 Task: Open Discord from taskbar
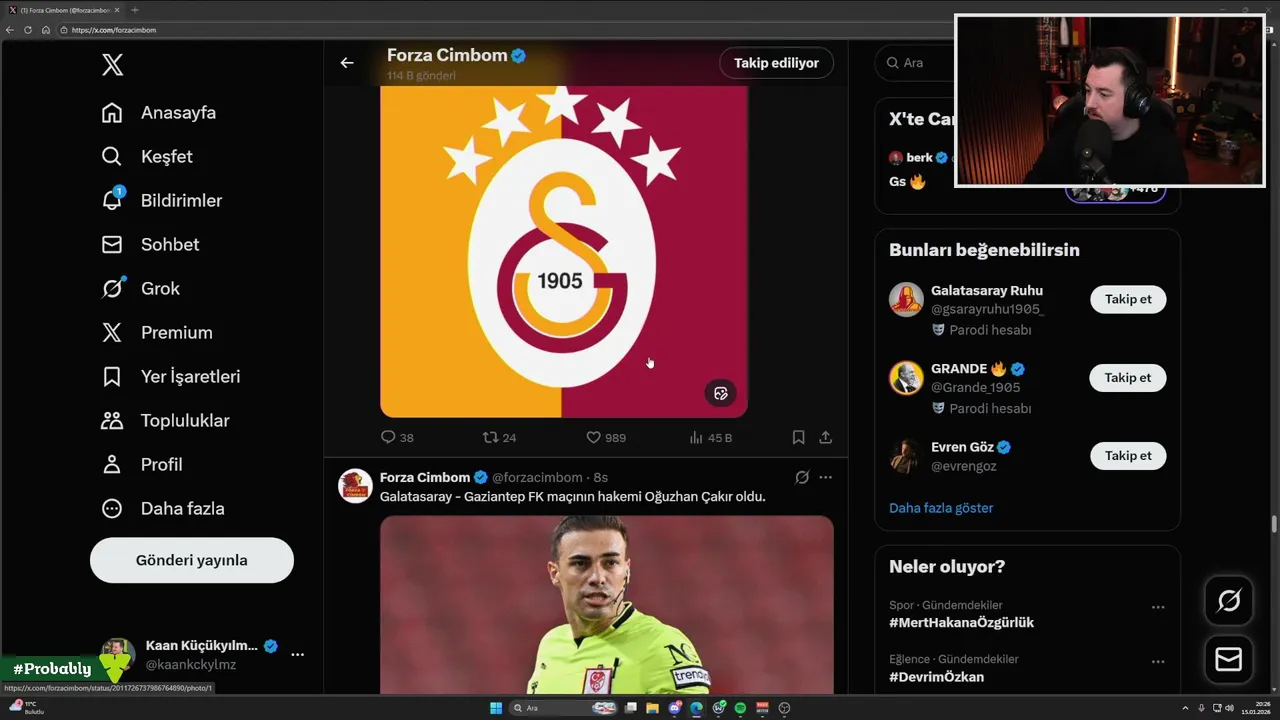coord(675,708)
